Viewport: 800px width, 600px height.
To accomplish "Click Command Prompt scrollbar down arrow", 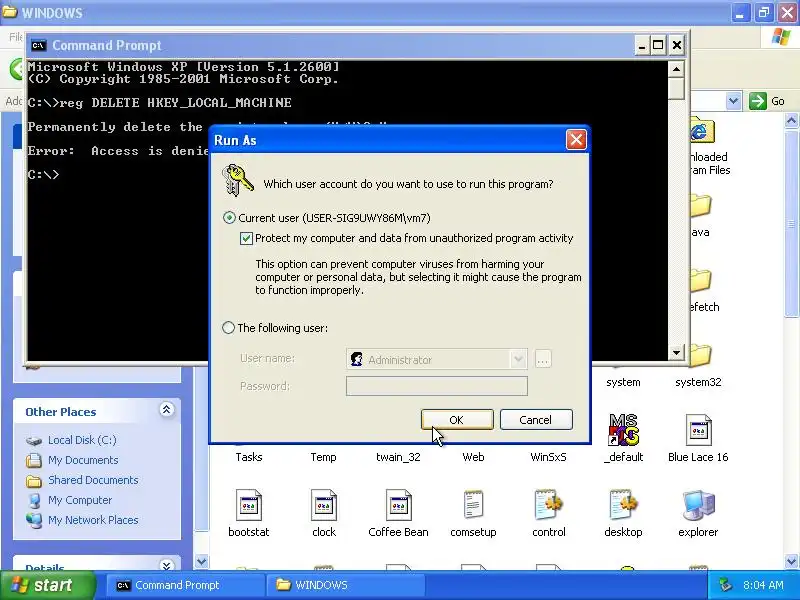I will coord(676,352).
